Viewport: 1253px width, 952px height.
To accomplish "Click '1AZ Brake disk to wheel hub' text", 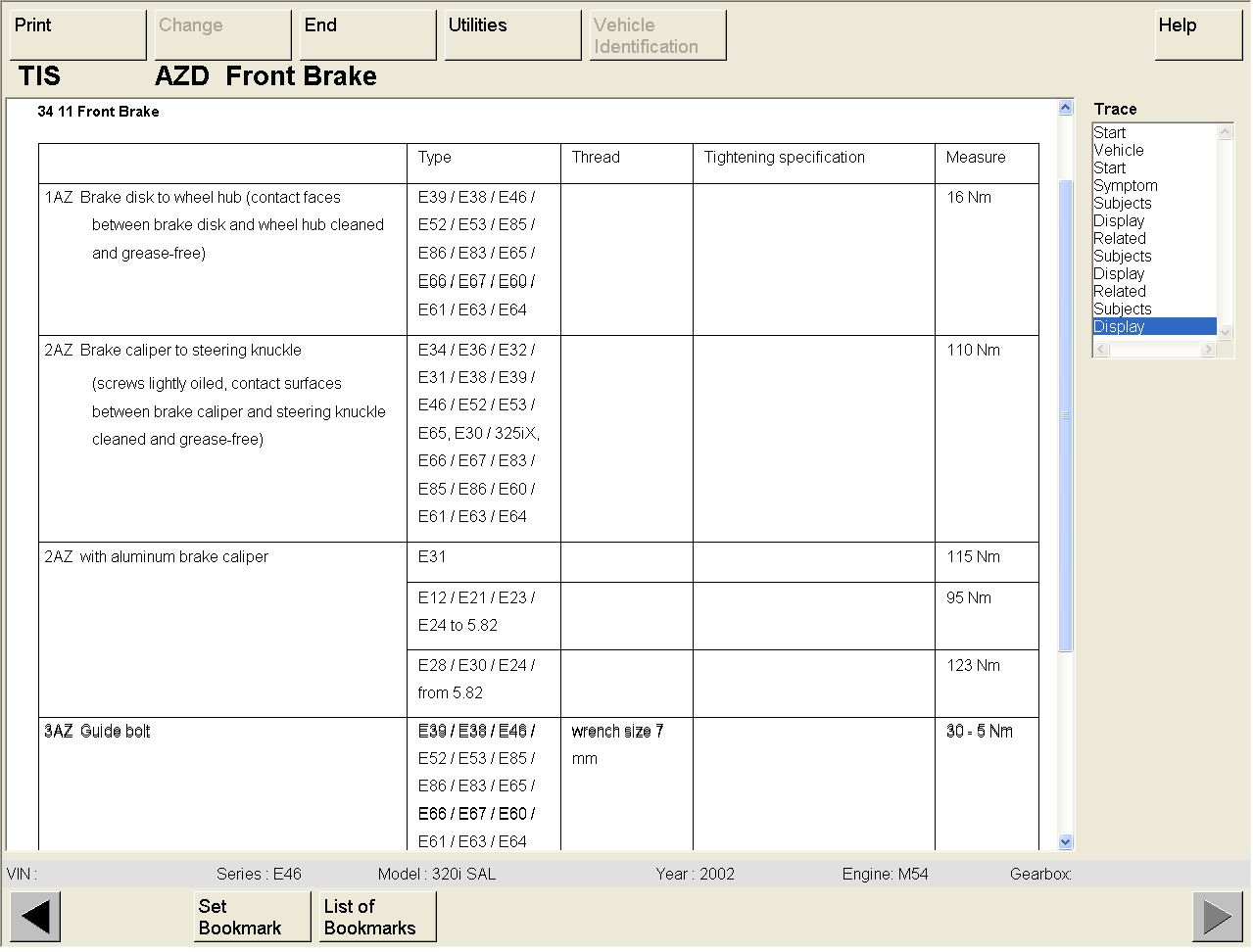I will (193, 198).
